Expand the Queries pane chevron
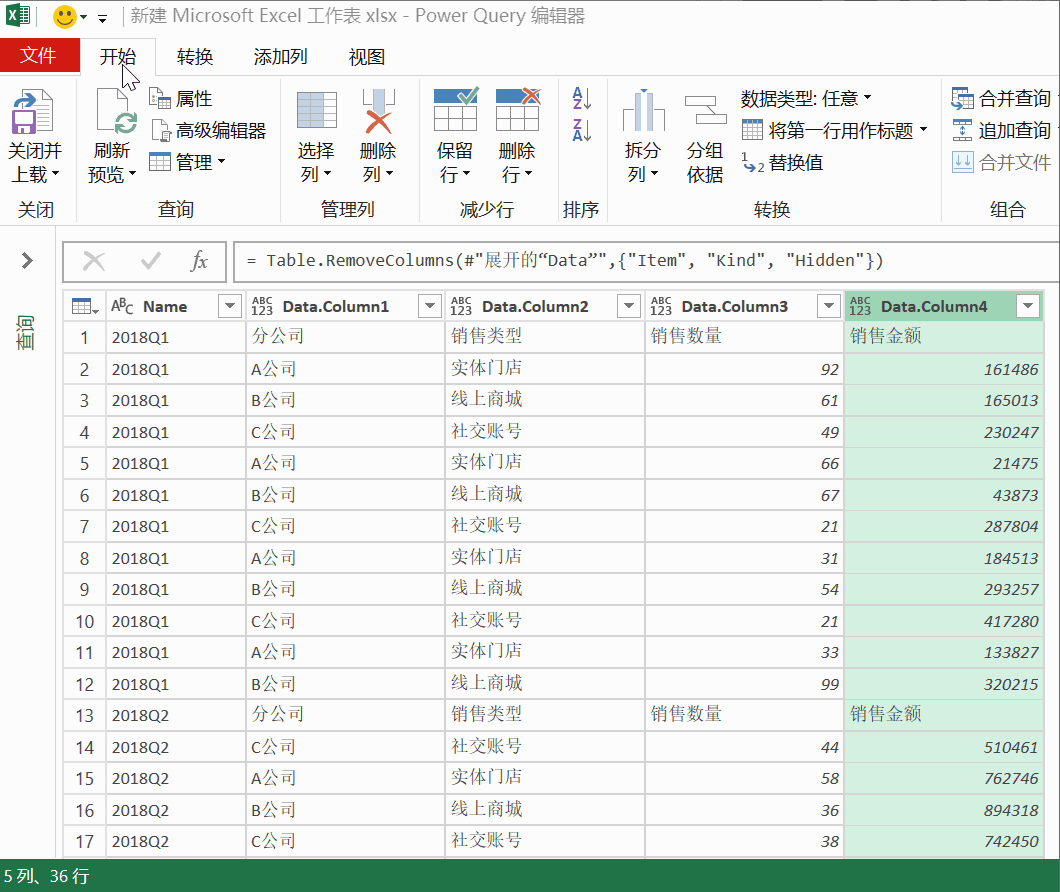Image resolution: width=1060 pixels, height=892 pixels. 27,260
